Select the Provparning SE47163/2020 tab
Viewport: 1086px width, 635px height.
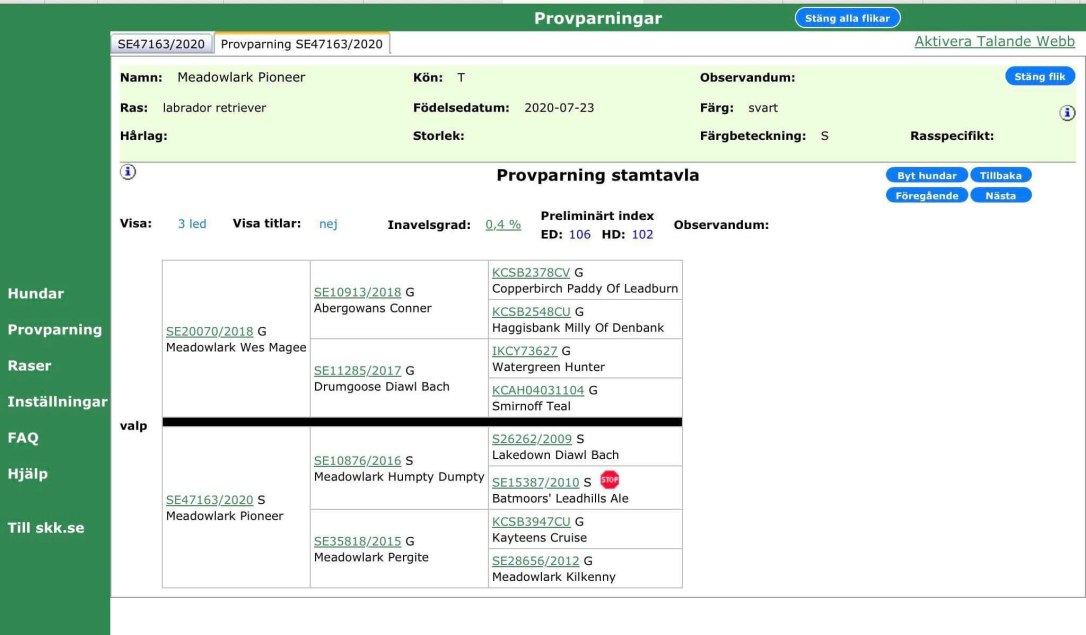pyautogui.click(x=301, y=44)
